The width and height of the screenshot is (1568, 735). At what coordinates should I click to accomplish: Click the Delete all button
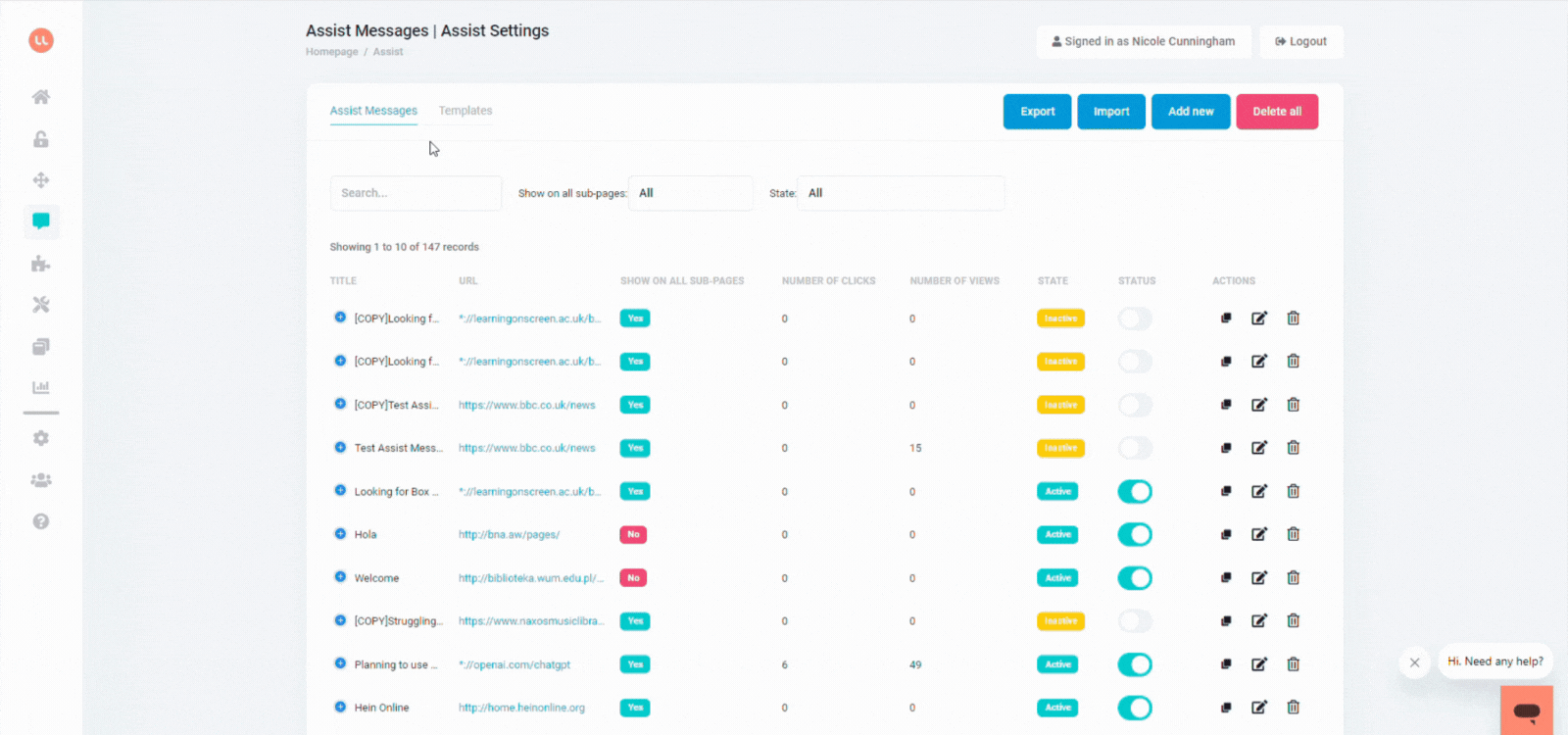pos(1277,112)
